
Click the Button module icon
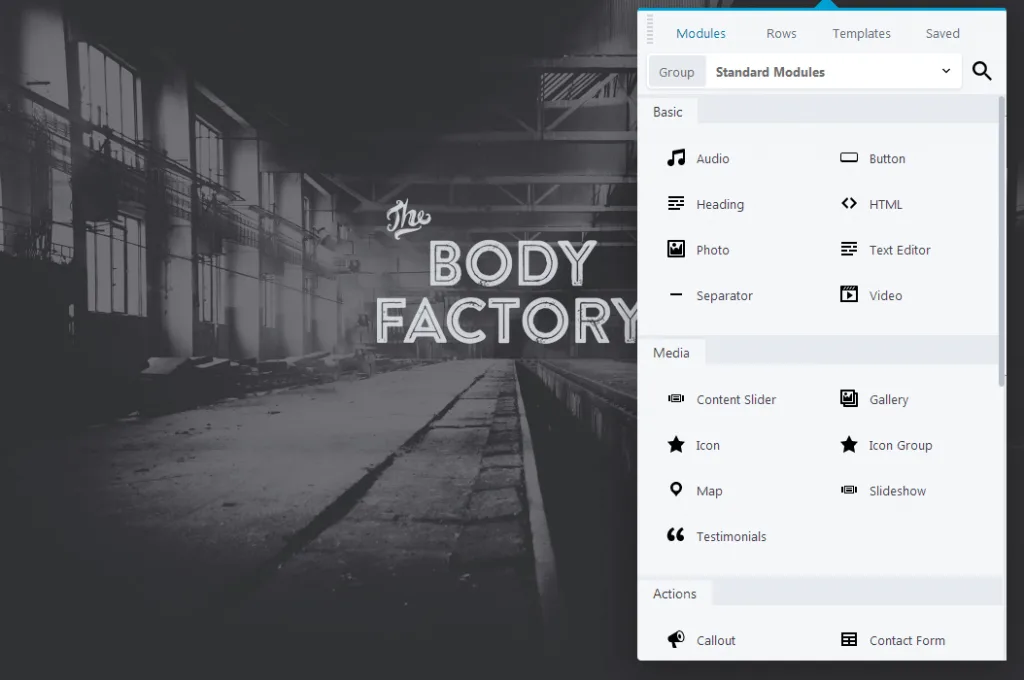click(849, 157)
